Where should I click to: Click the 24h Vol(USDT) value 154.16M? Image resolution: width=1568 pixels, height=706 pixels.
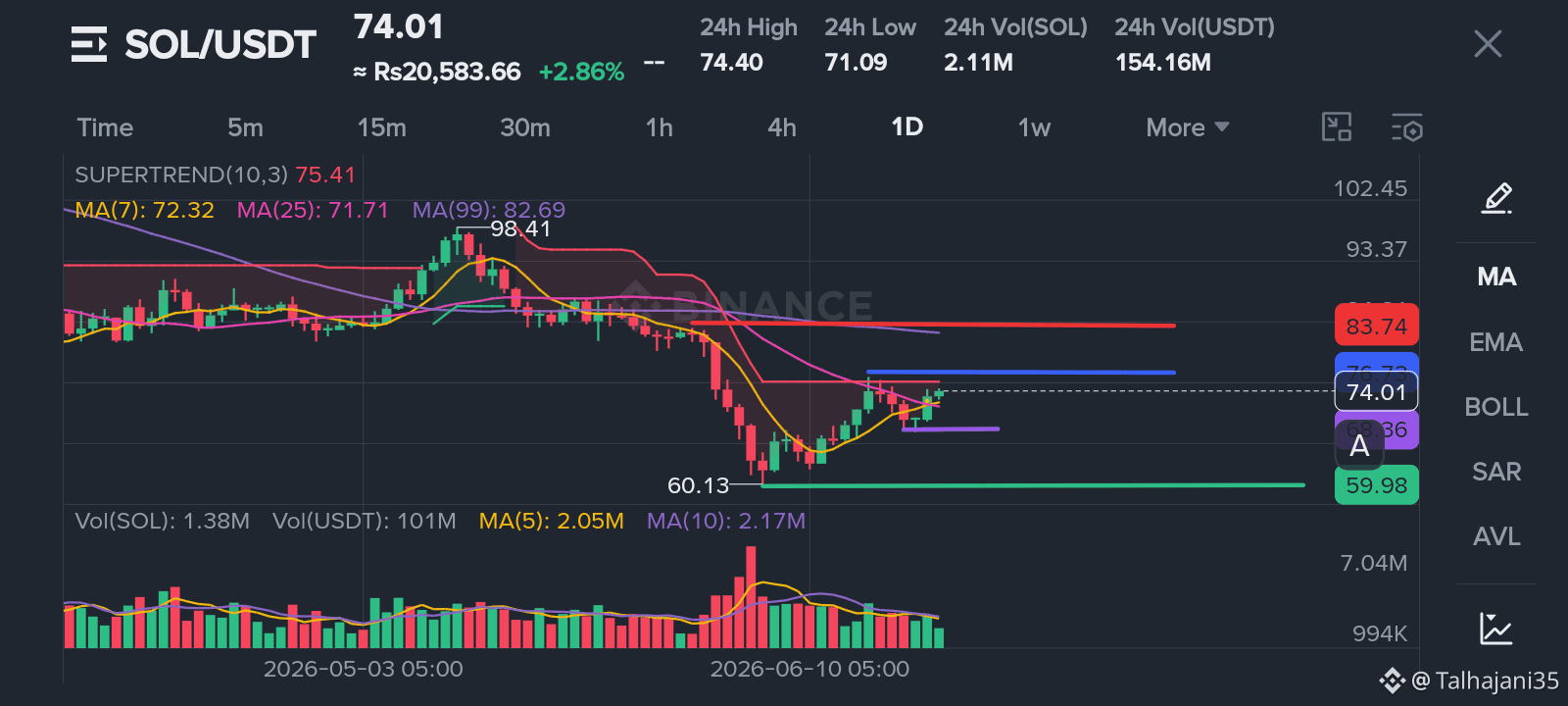click(1163, 63)
